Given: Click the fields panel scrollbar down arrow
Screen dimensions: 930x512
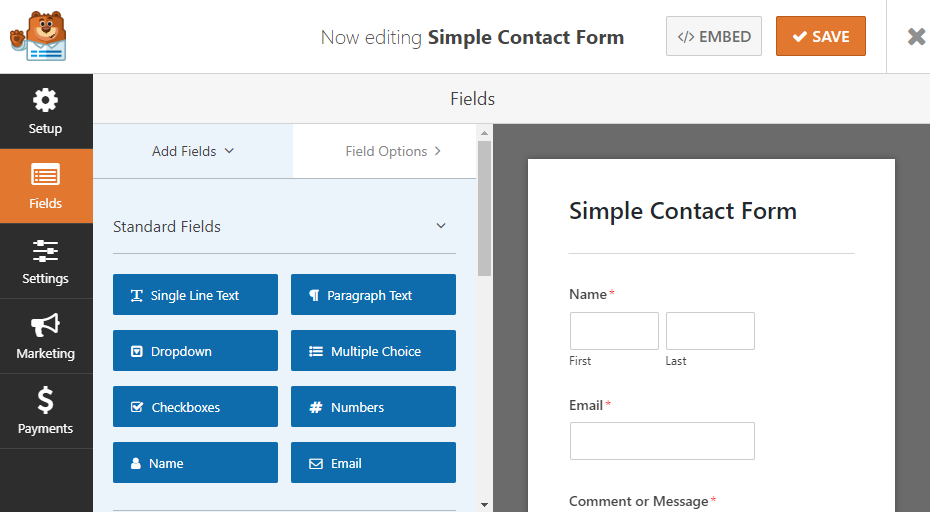Looking at the screenshot, I should coord(484,505).
